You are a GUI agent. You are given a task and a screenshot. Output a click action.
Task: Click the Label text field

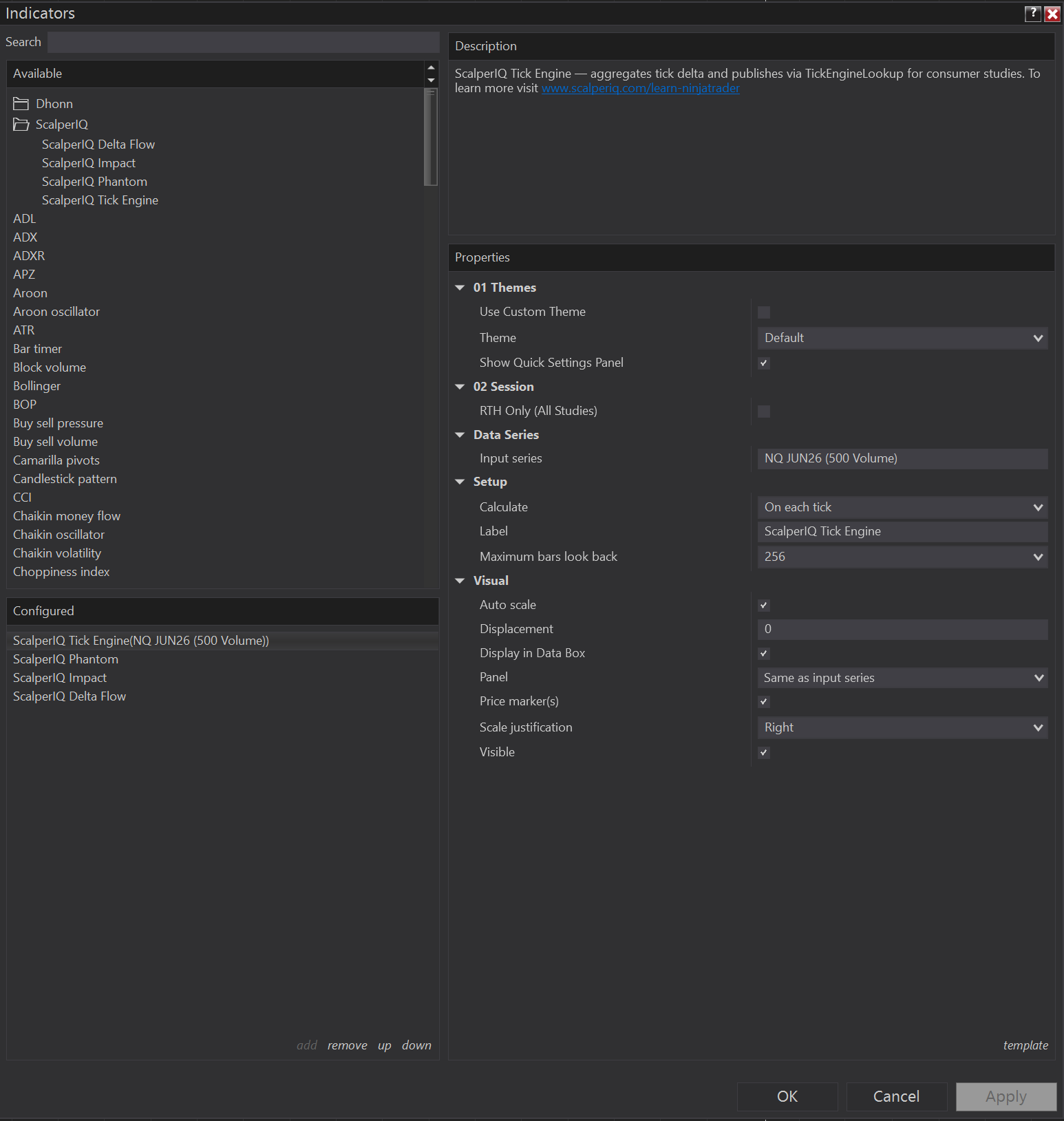click(902, 531)
